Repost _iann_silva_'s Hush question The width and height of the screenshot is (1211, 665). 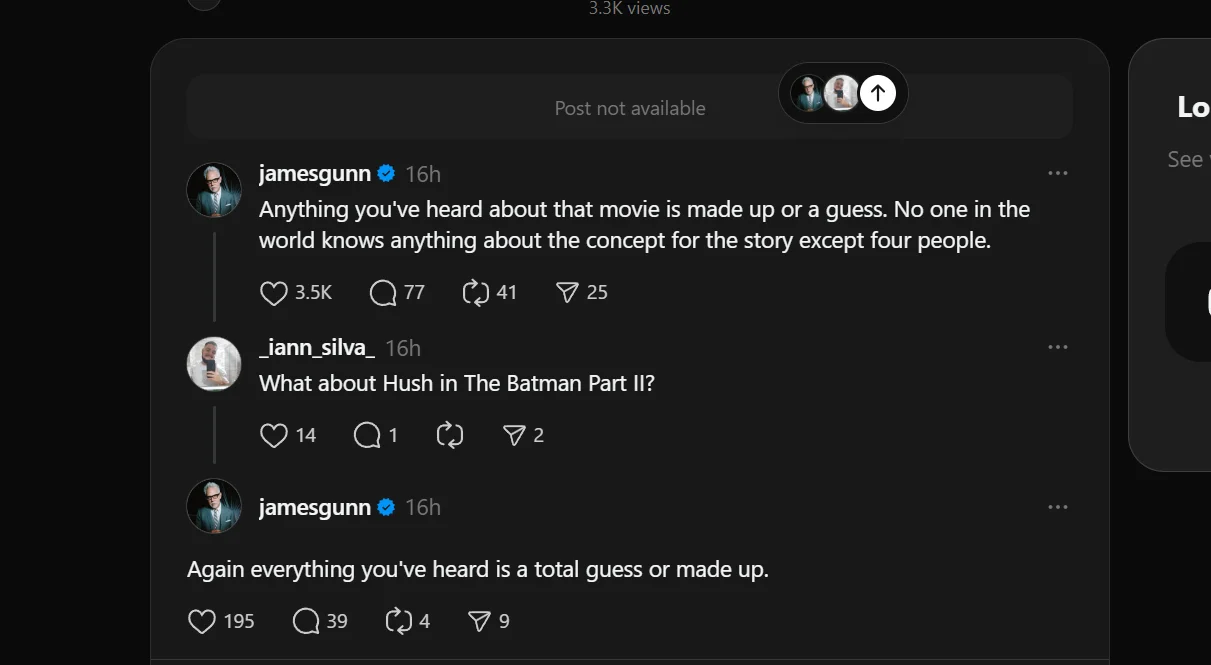(450, 435)
